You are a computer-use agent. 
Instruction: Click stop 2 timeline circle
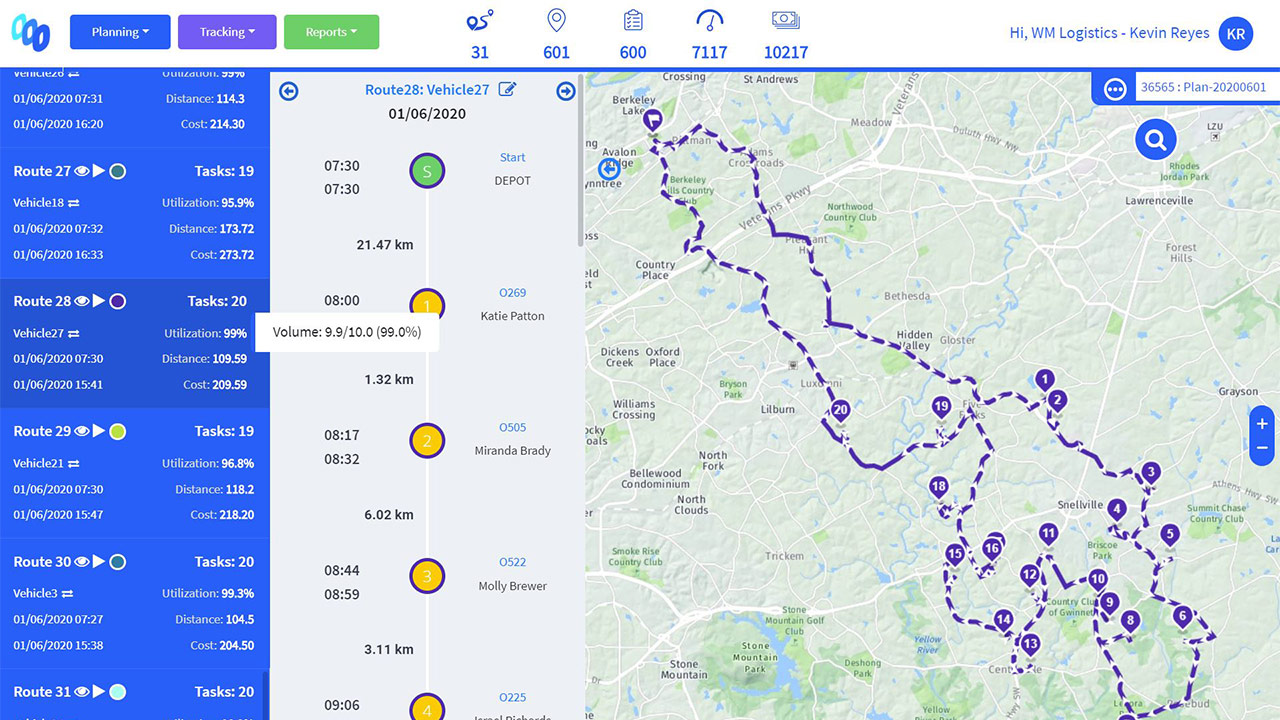(x=427, y=441)
